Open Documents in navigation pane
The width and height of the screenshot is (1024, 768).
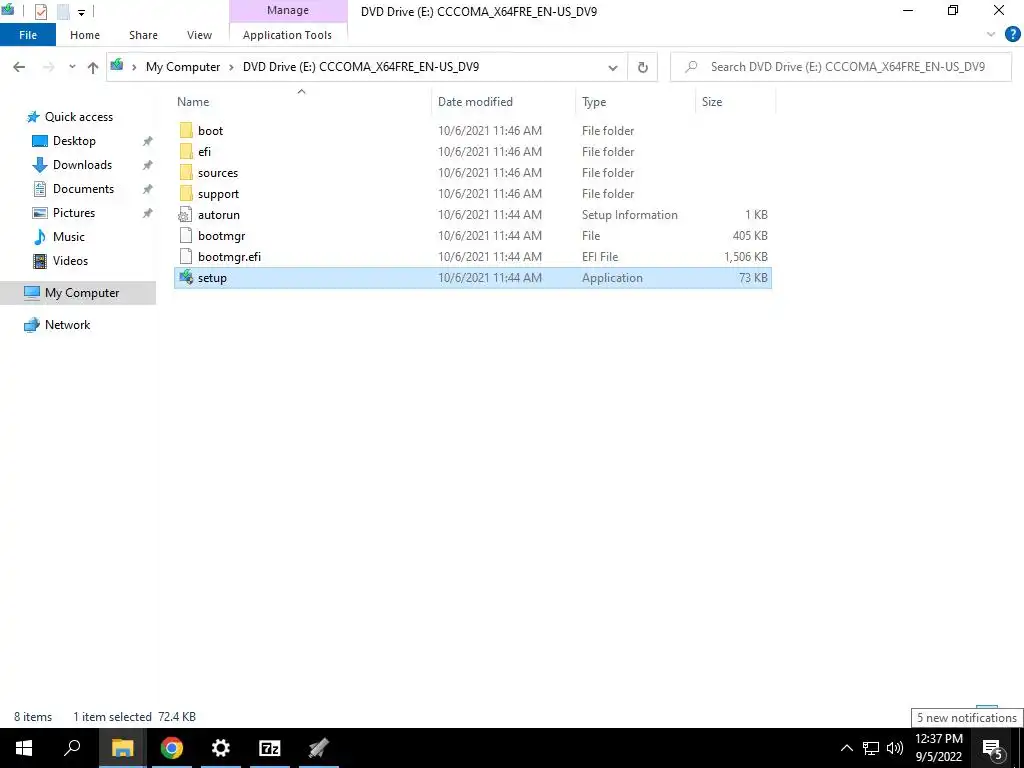pyautogui.click(x=83, y=189)
